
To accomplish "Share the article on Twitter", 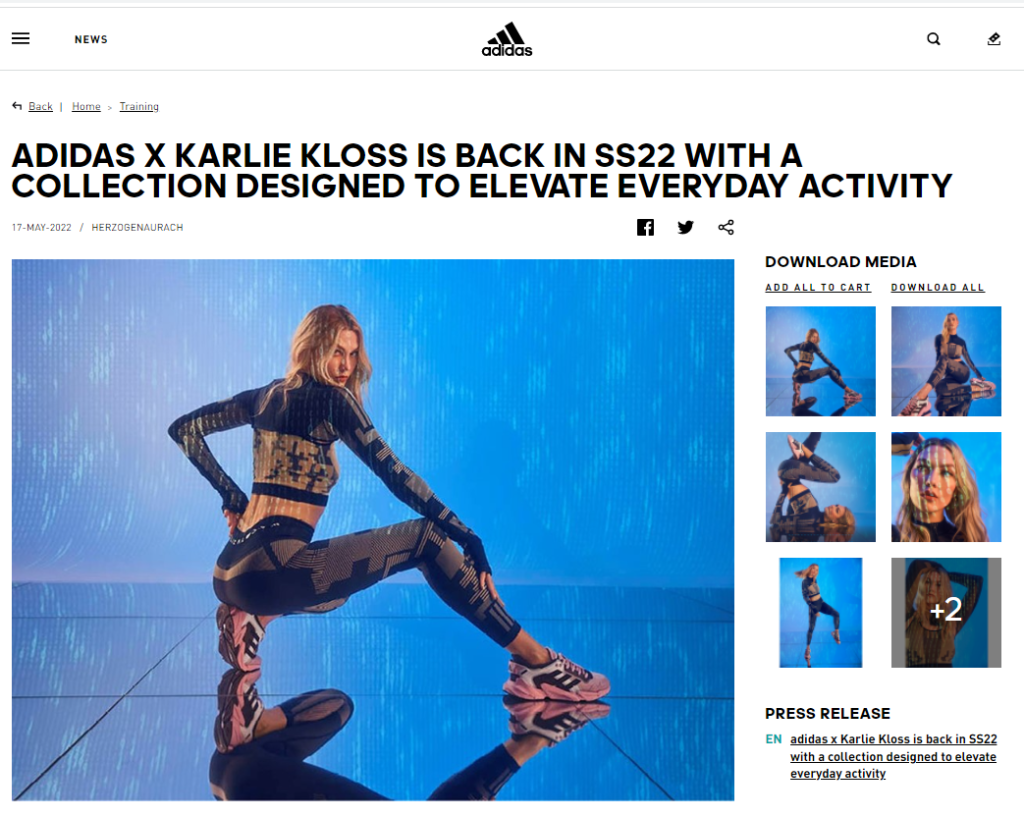I will (686, 227).
